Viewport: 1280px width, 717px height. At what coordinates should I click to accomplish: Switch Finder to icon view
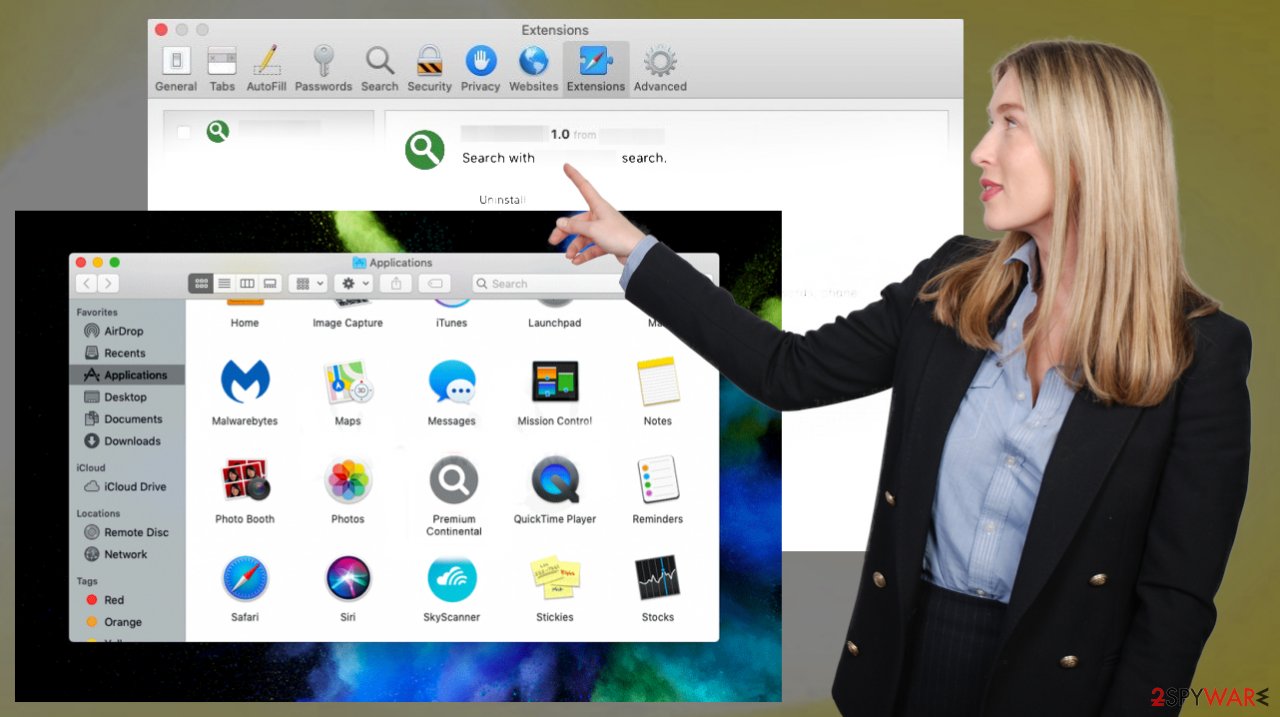point(201,284)
